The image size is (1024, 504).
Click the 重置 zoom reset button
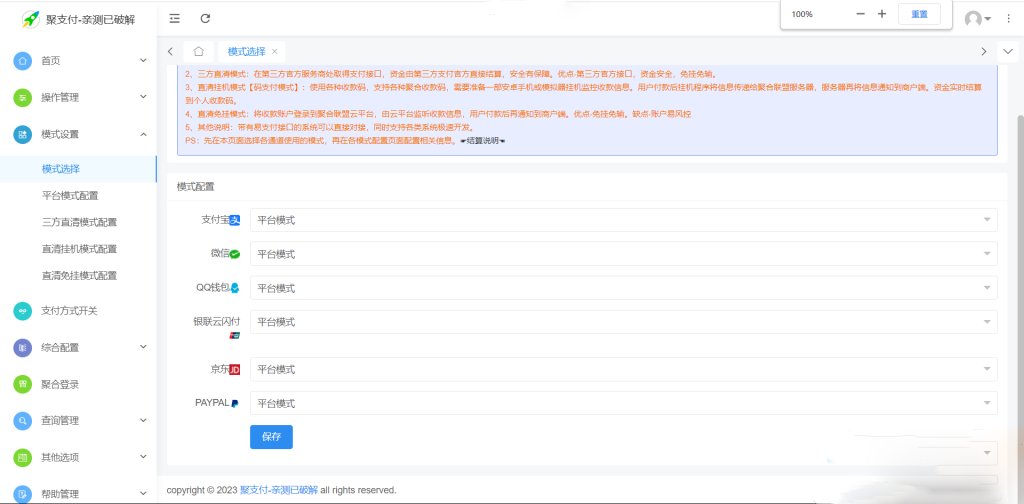coord(919,14)
